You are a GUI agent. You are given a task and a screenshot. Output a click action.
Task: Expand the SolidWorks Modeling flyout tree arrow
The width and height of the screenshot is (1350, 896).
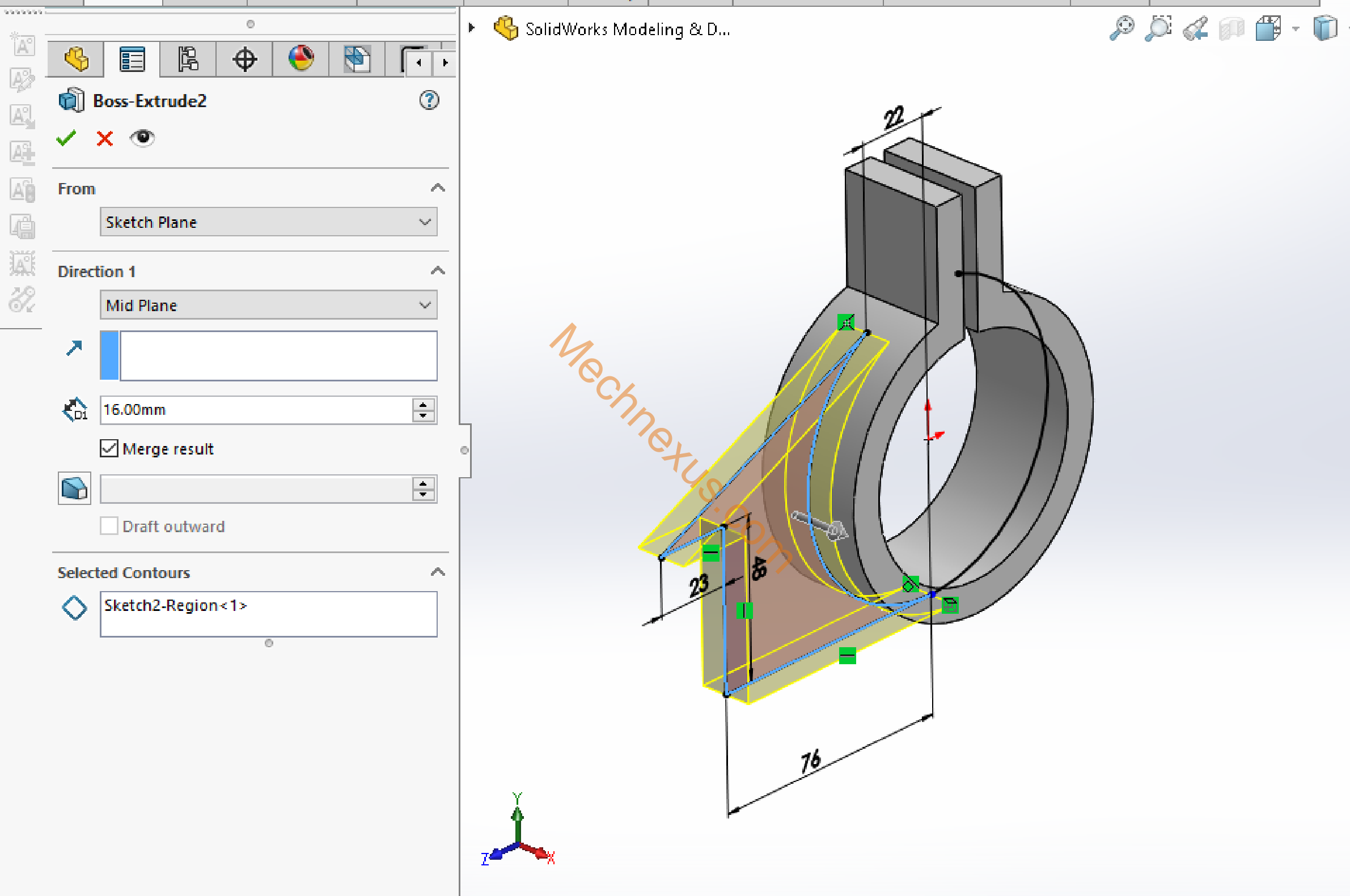[472, 27]
